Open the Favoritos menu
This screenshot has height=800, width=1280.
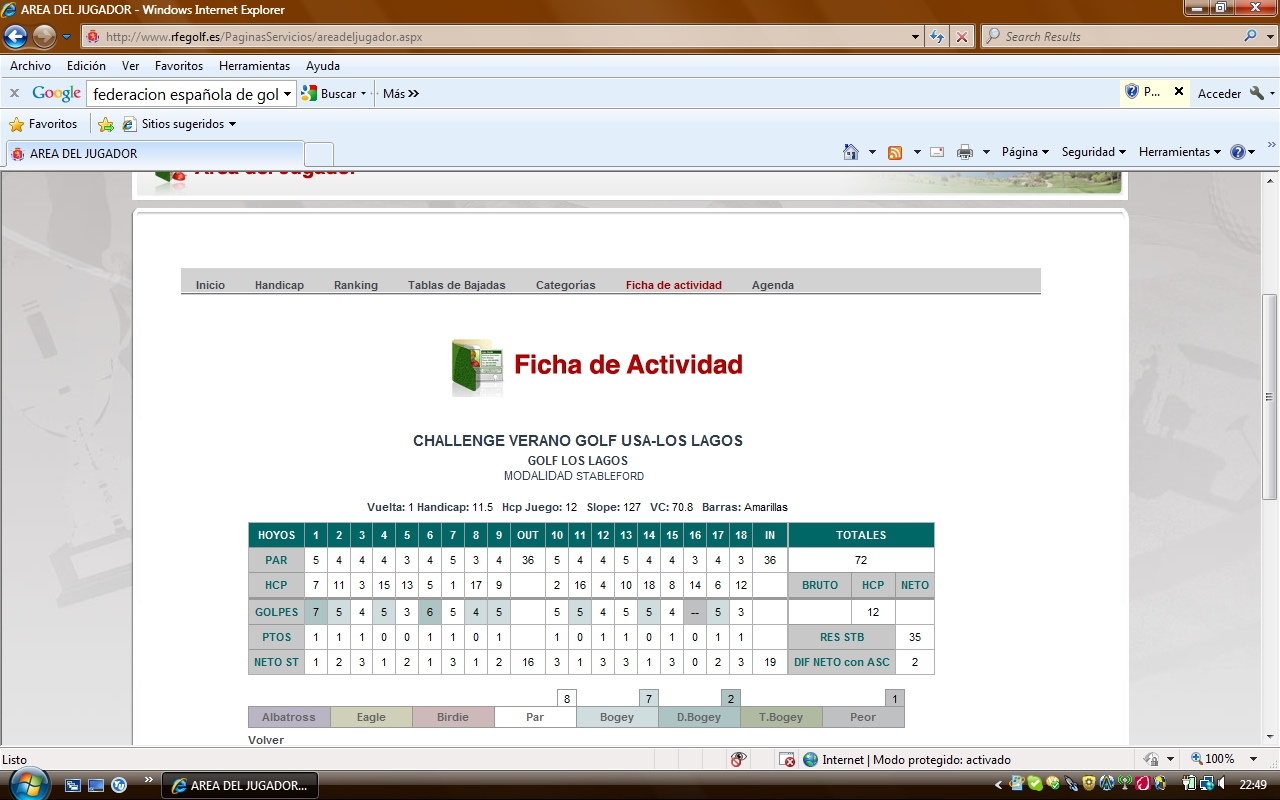coord(179,66)
